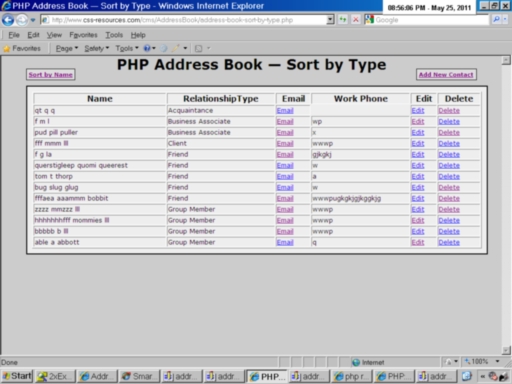The height and width of the screenshot is (384, 512).
Task: Click the browser Back arrow button
Action: [8, 20]
